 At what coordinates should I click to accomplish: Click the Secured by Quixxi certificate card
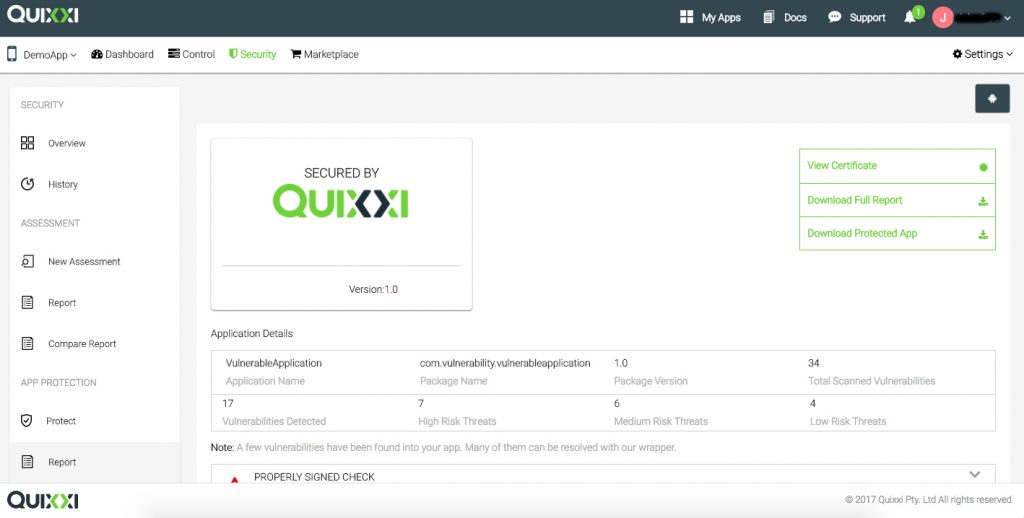tap(341, 224)
